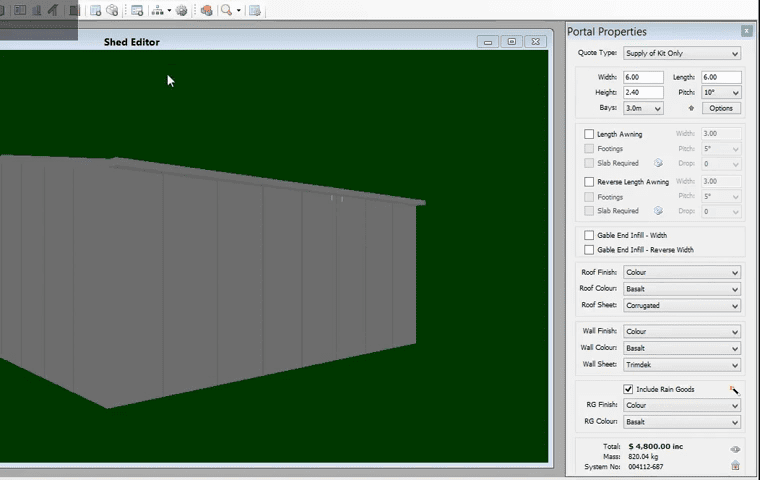Open the Roof Sheet dropdown
760x480 pixels.
click(x=682, y=305)
